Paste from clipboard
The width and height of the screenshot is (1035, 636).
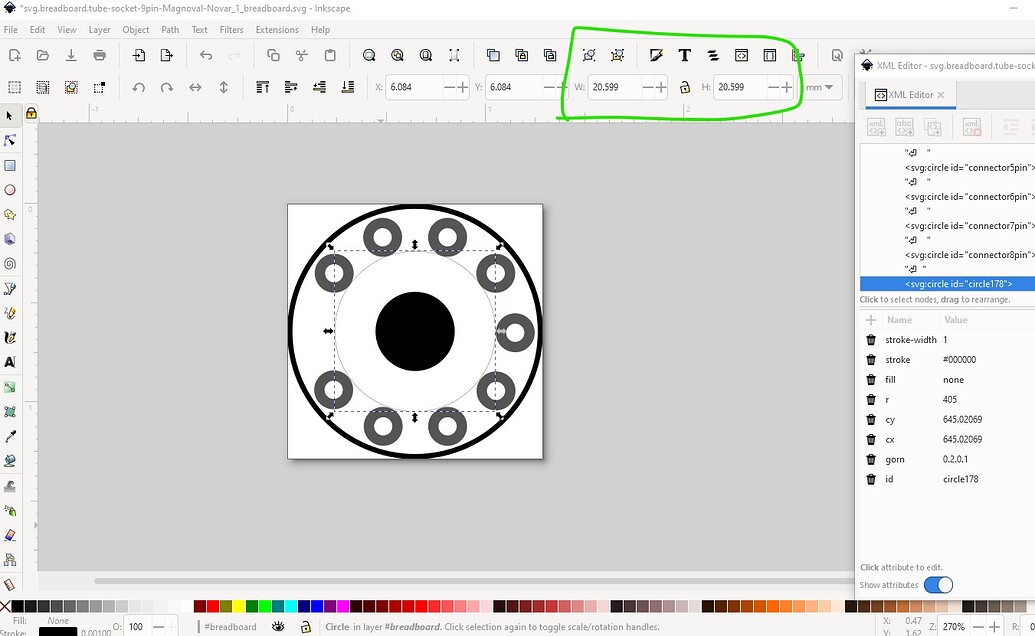(330, 55)
